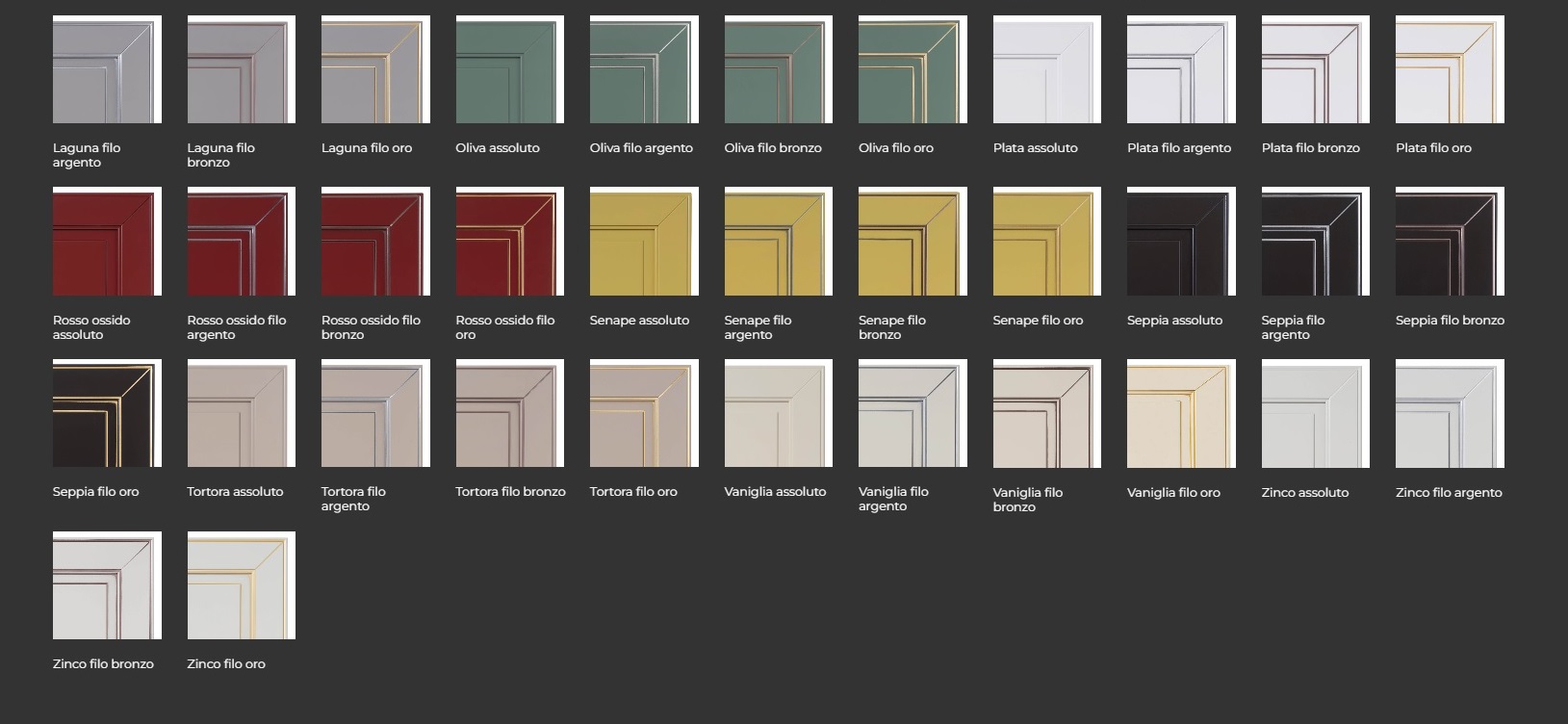Choose the Tortora filo argento swatch
This screenshot has height=724, width=1568.
[x=375, y=413]
